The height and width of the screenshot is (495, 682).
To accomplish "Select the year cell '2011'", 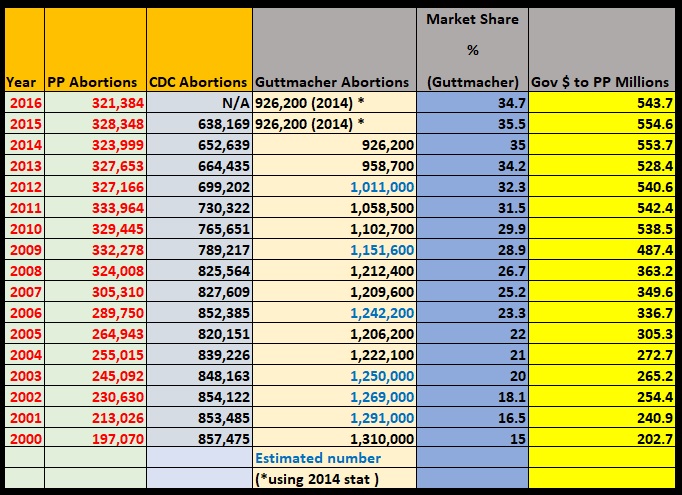I will click(x=26, y=208).
